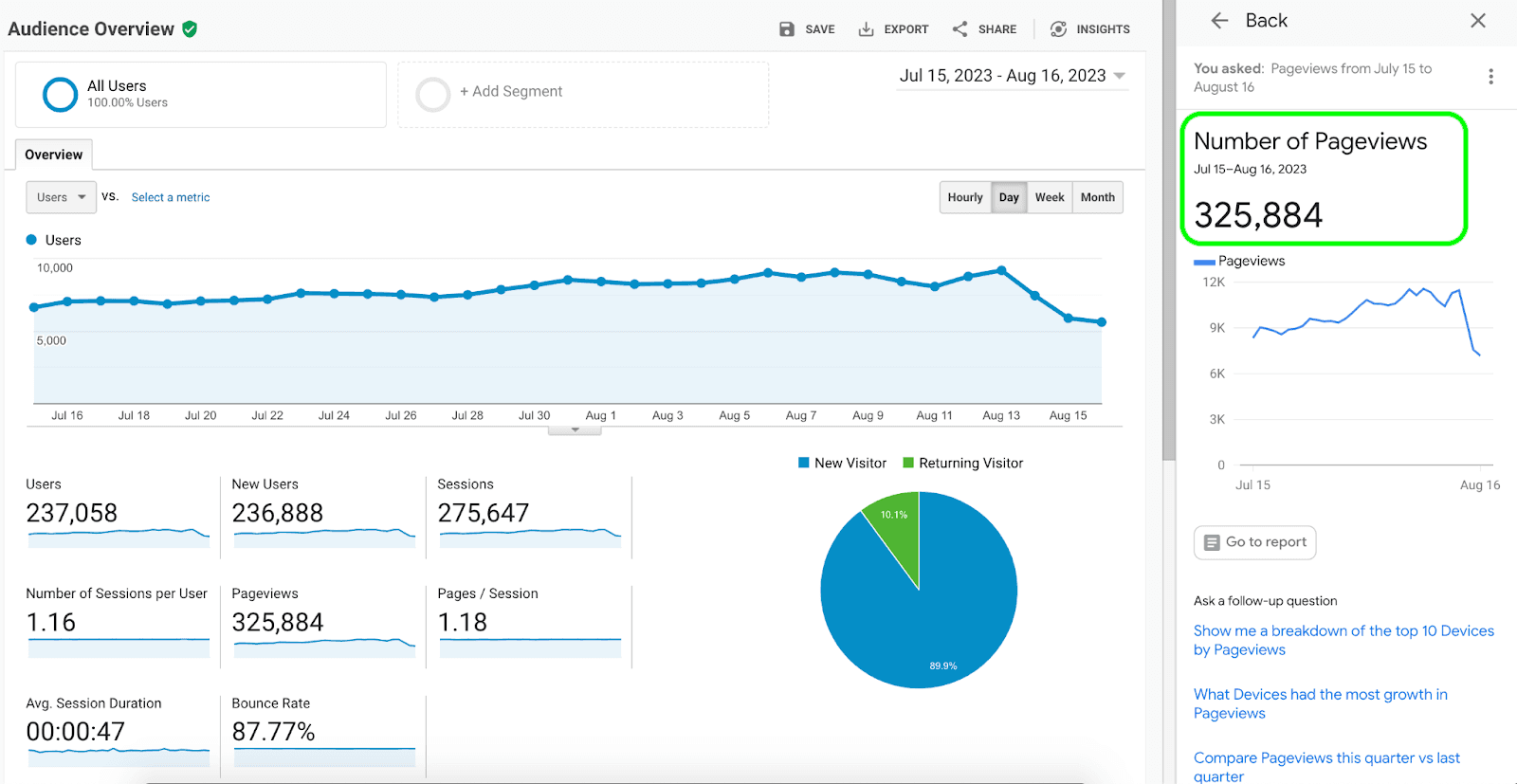1517x784 pixels.
Task: Click the Returning Visitor green legend swatch
Action: click(x=908, y=463)
